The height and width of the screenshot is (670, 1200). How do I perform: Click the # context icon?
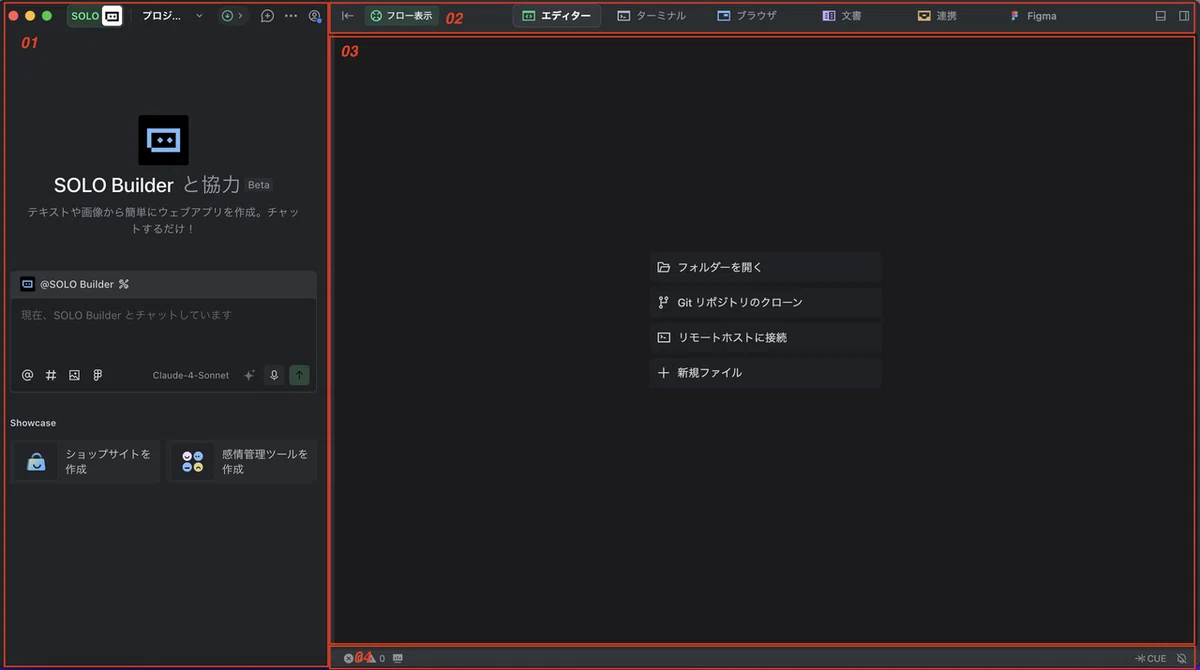point(51,375)
